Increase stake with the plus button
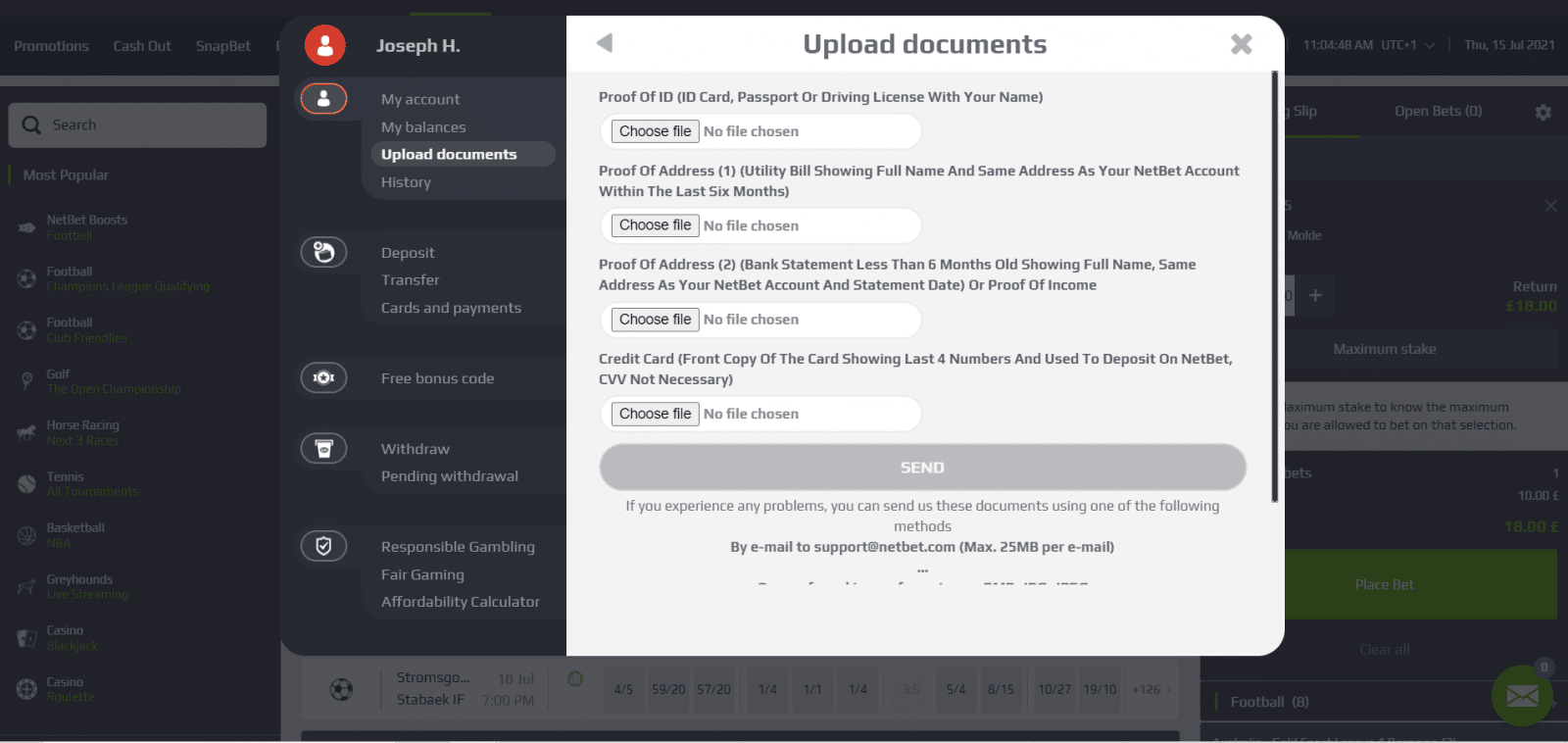Image resolution: width=1568 pixels, height=743 pixels. pyautogui.click(x=1315, y=295)
